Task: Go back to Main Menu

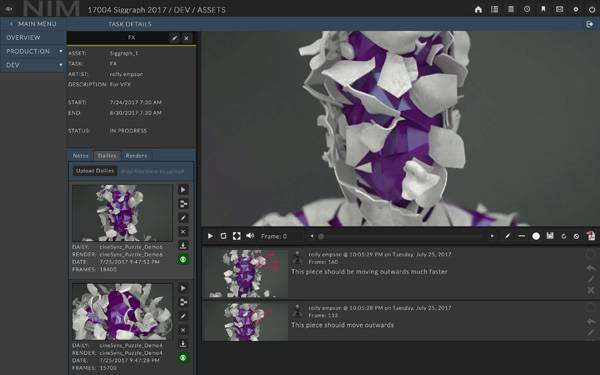Action: coord(33,24)
